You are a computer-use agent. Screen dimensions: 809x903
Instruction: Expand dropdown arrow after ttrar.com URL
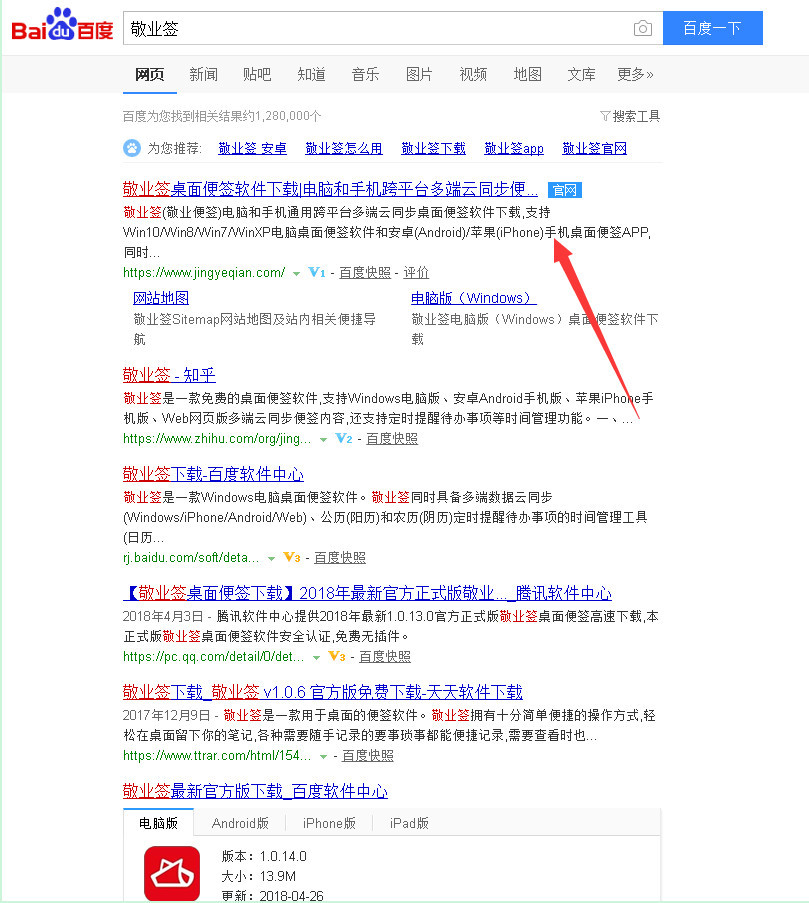click(x=324, y=757)
